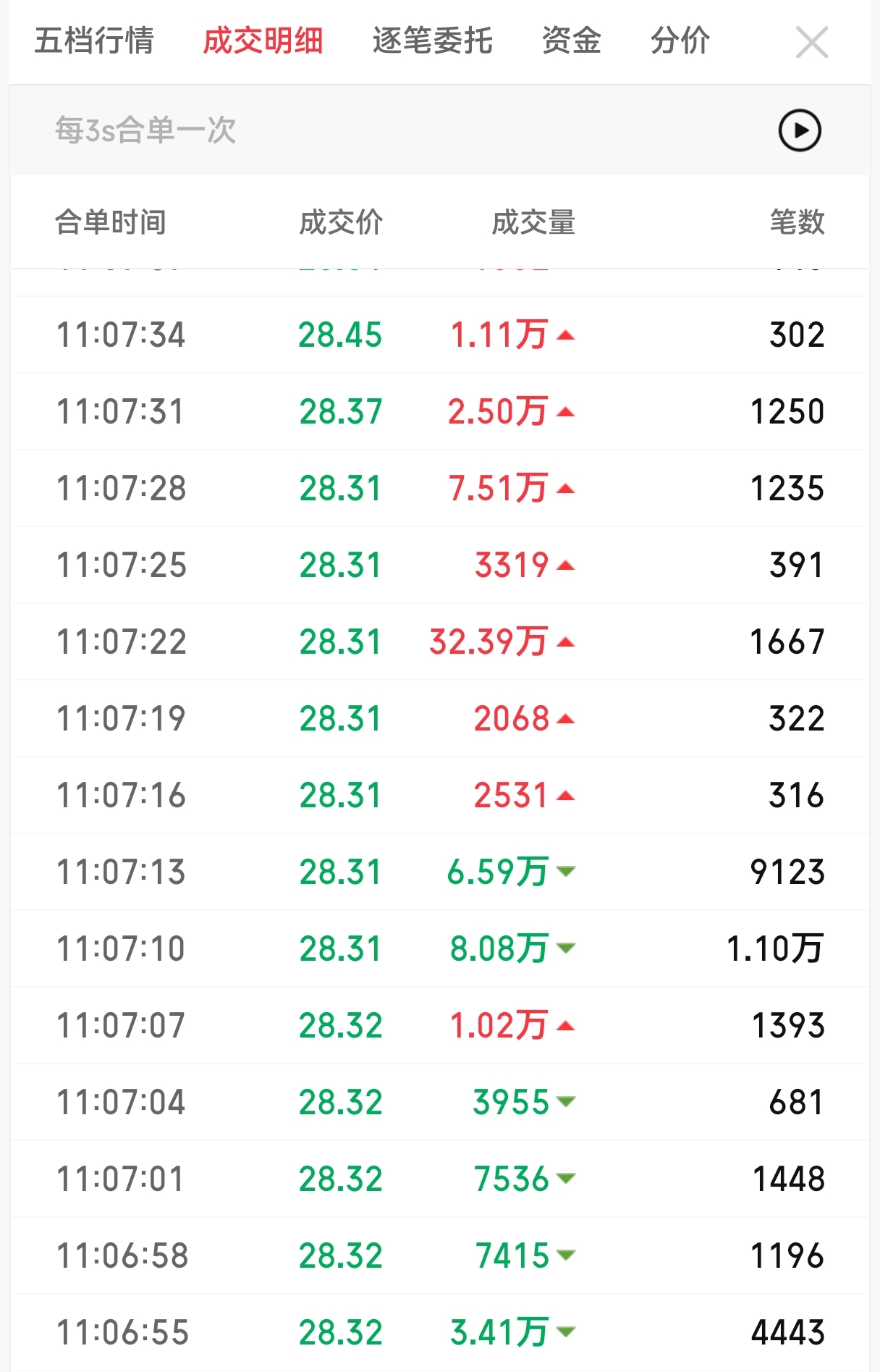Switch to 资金 tab
Image resolution: width=880 pixels, height=1372 pixels.
[x=571, y=41]
